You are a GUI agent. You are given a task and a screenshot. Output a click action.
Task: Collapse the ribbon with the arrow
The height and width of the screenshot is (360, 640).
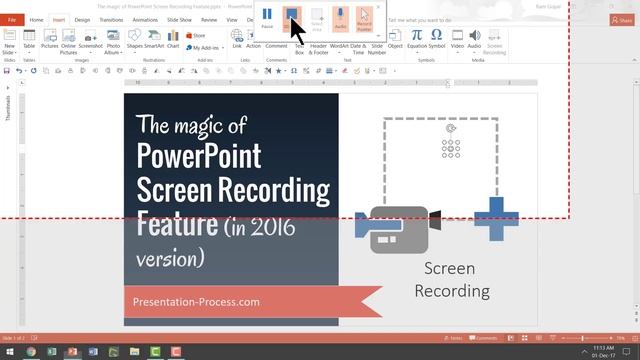634,60
